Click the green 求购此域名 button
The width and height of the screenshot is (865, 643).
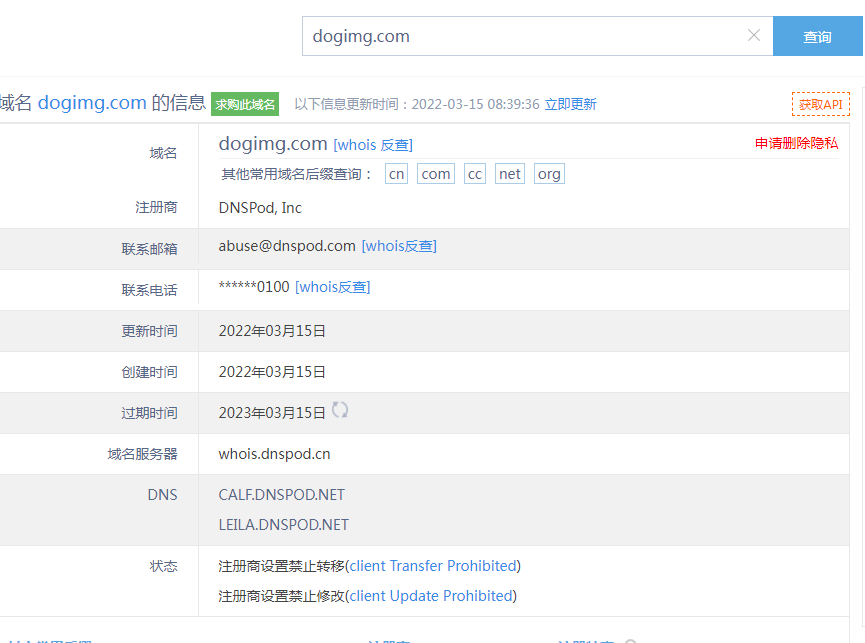(x=245, y=104)
